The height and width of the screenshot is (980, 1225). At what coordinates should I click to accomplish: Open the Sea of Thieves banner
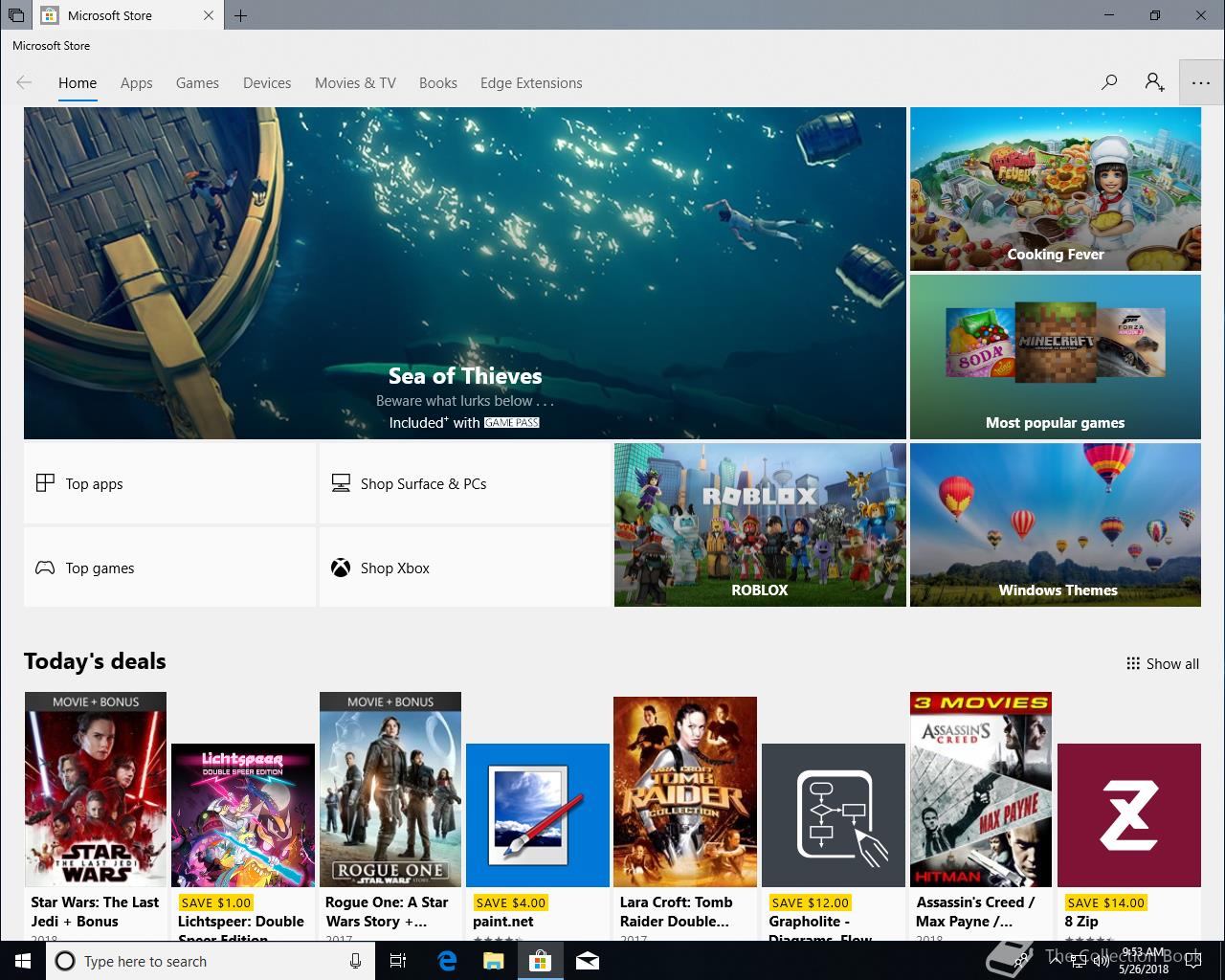(x=465, y=273)
